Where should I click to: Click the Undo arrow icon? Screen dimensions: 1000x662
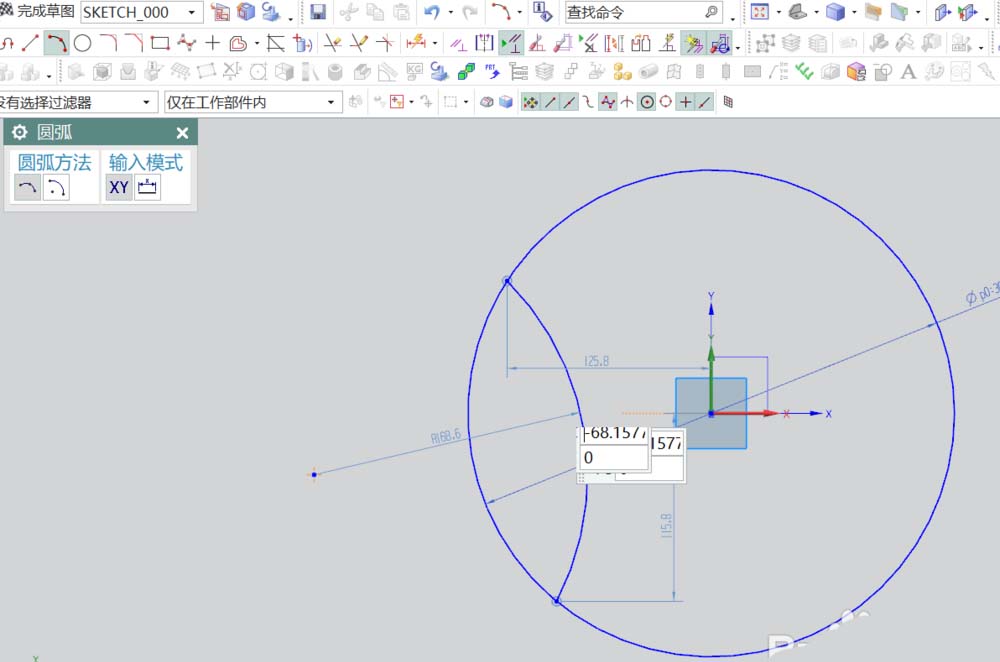(x=432, y=11)
